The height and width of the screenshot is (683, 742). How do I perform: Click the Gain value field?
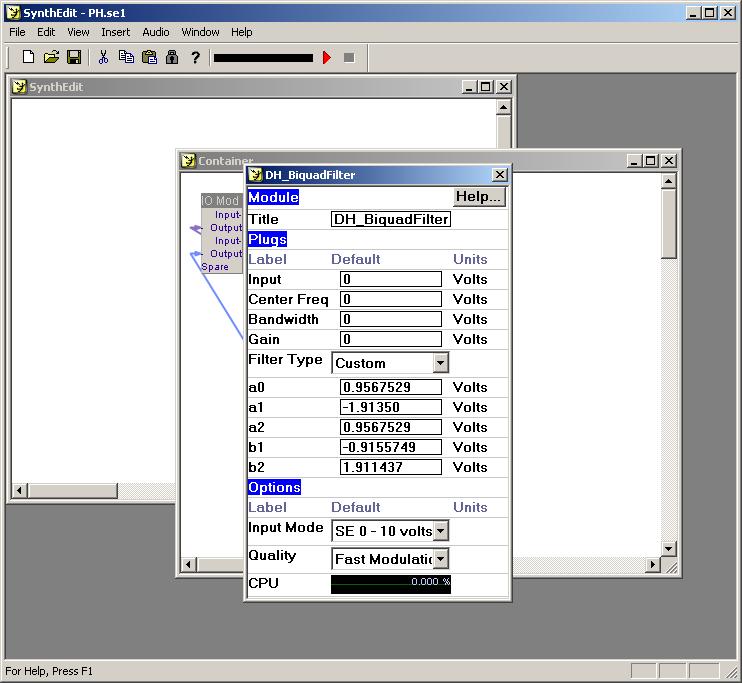point(390,339)
